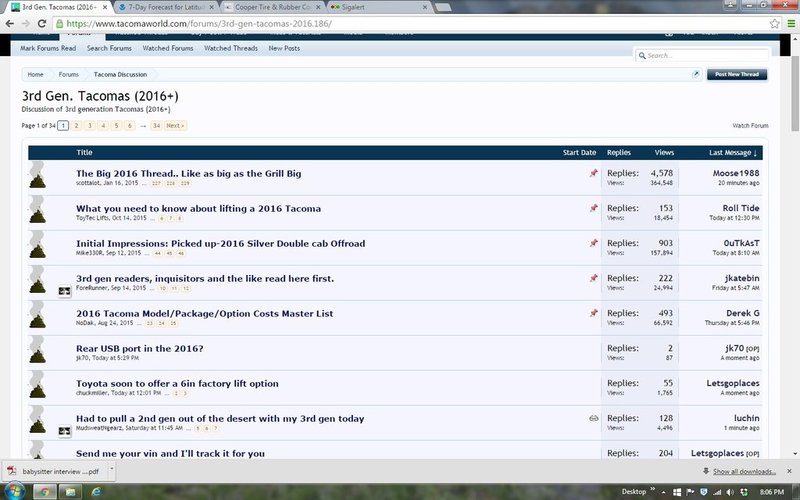The height and width of the screenshot is (500, 800).
Task: Sort by the Views column header
Action: pos(664,153)
